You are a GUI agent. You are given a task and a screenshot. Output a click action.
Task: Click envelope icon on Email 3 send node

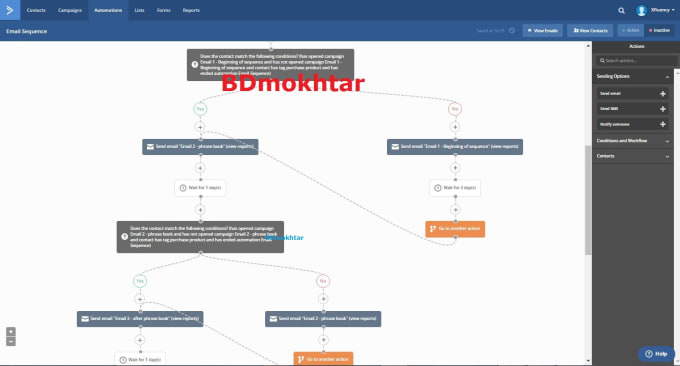click(x=85, y=319)
